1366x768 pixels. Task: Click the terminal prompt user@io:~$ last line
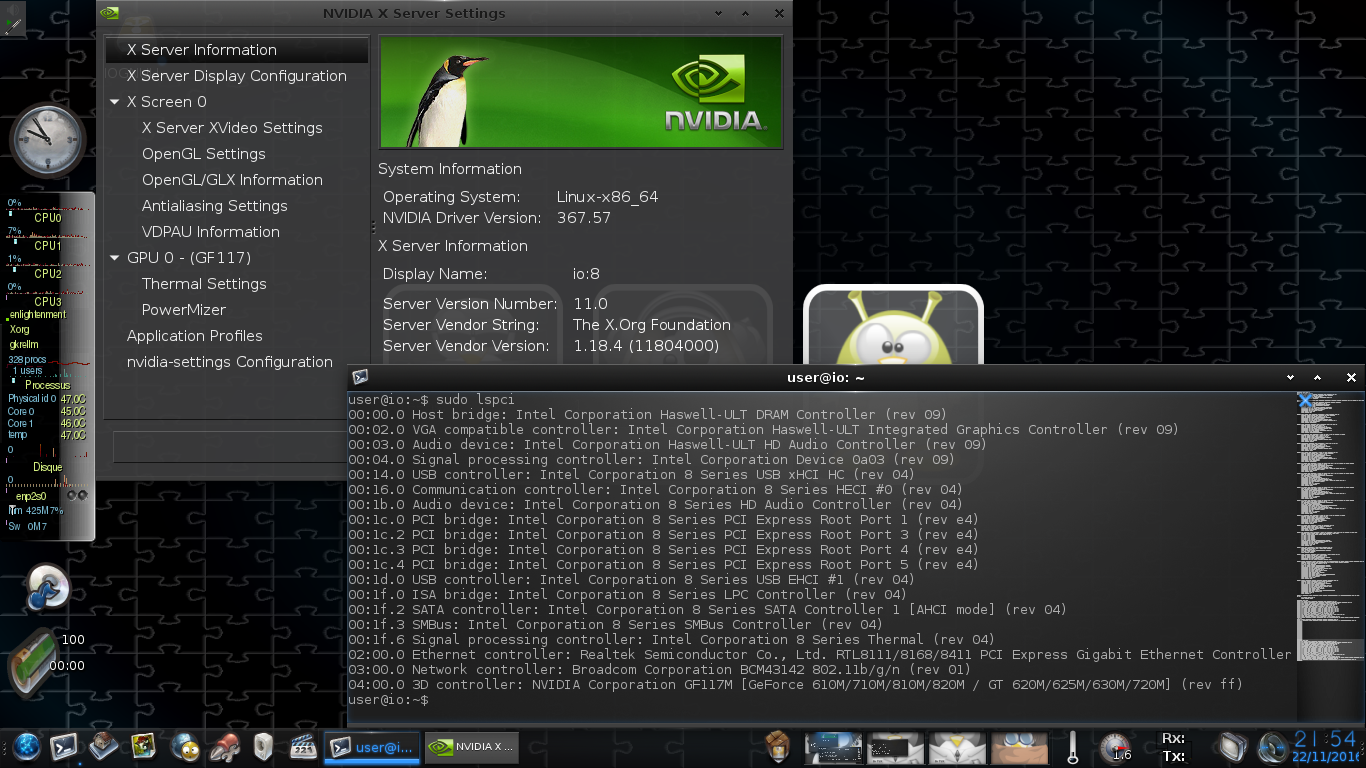(x=388, y=700)
